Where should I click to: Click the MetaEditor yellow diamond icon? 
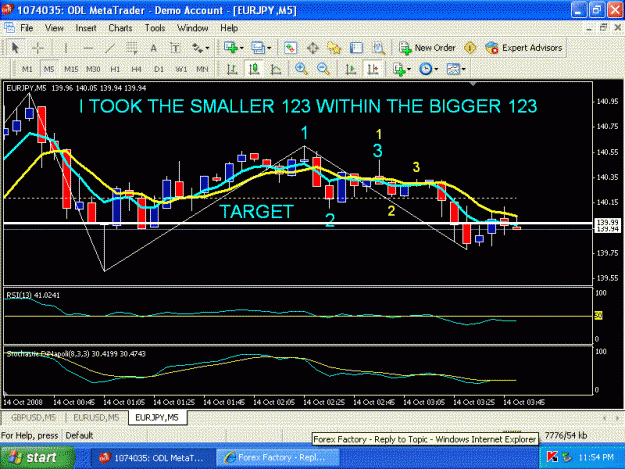[x=470, y=48]
